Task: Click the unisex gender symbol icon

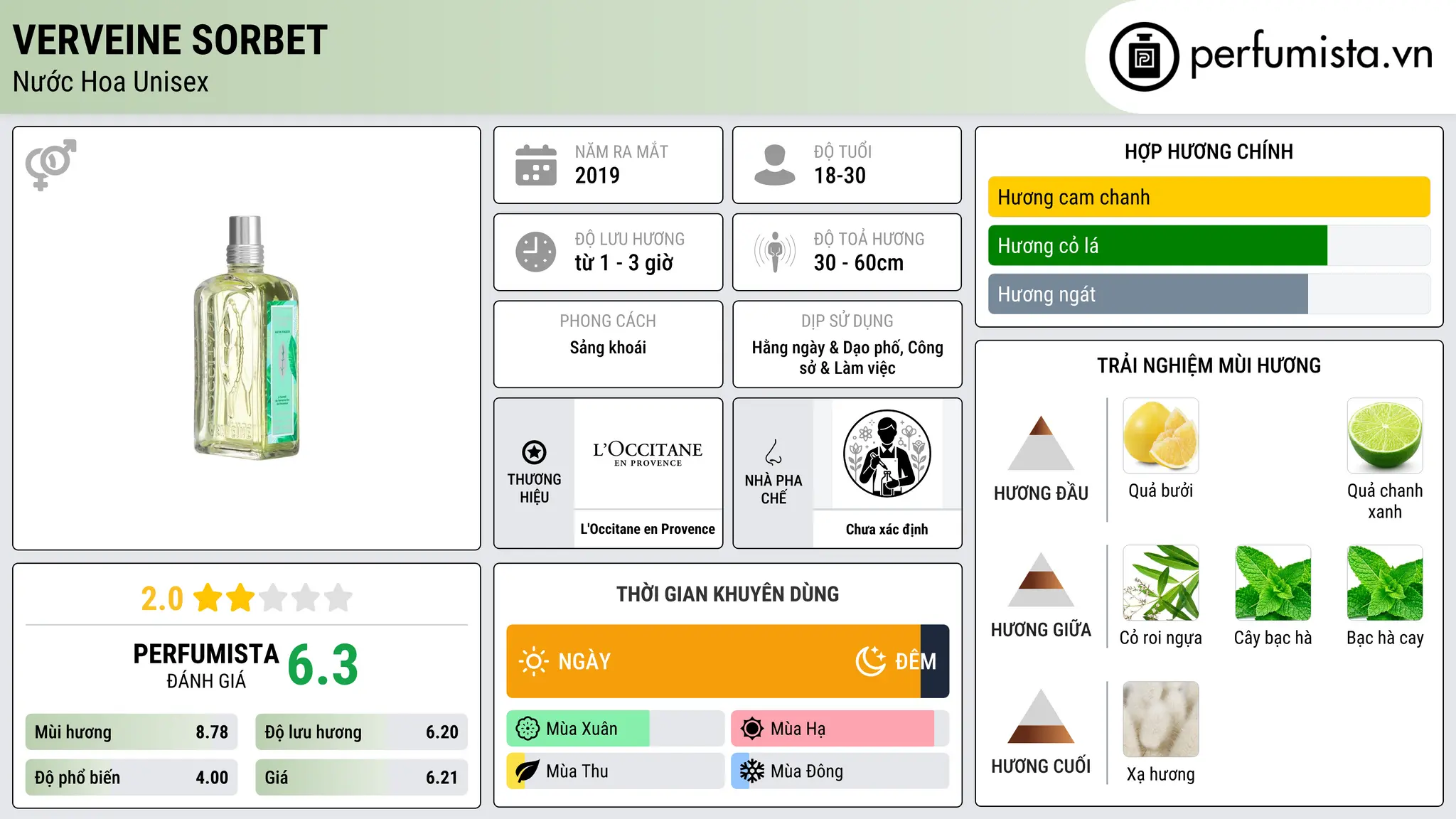Action: click(50, 165)
